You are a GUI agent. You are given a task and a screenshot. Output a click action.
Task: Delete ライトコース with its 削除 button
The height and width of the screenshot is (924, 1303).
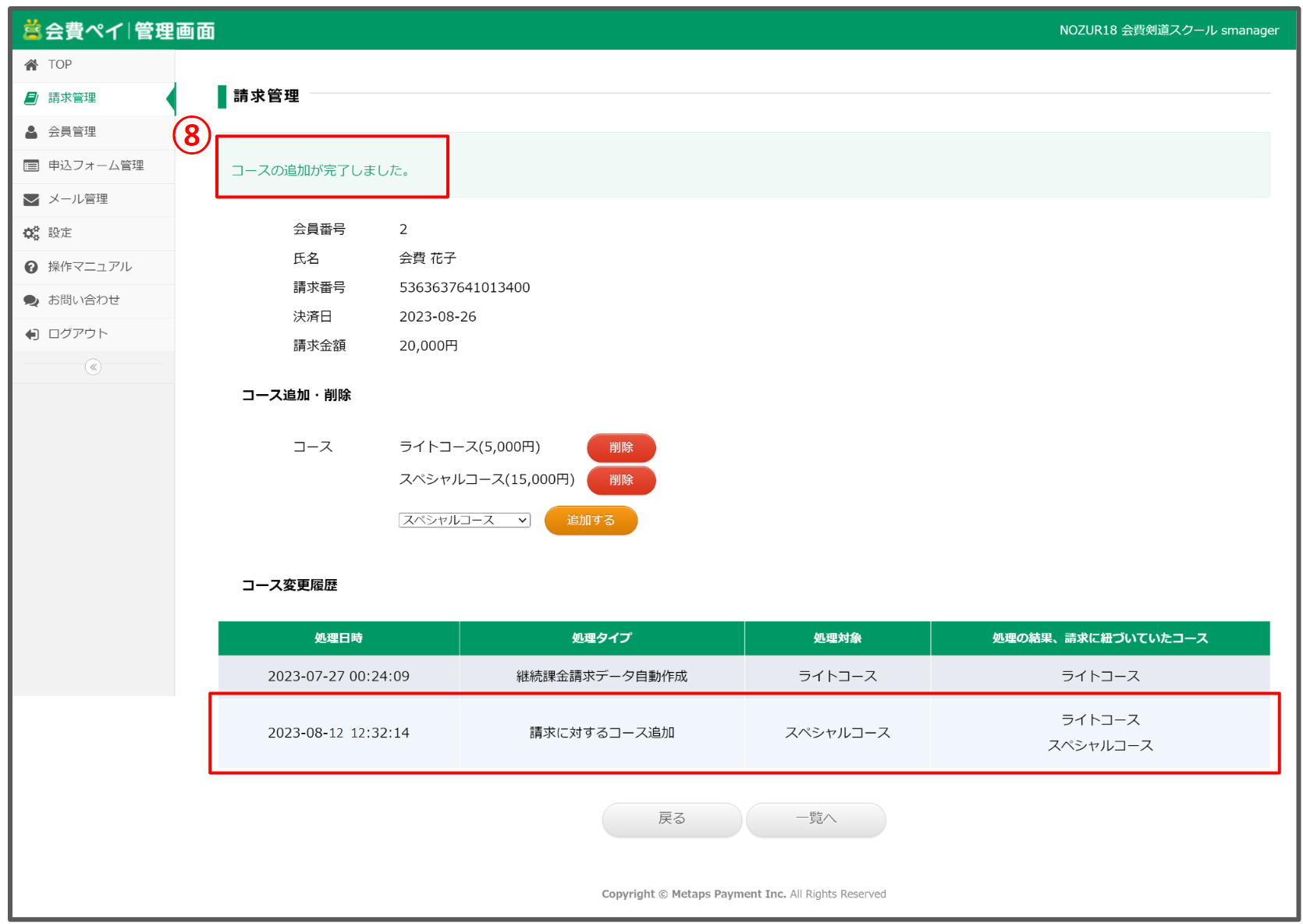(x=620, y=447)
